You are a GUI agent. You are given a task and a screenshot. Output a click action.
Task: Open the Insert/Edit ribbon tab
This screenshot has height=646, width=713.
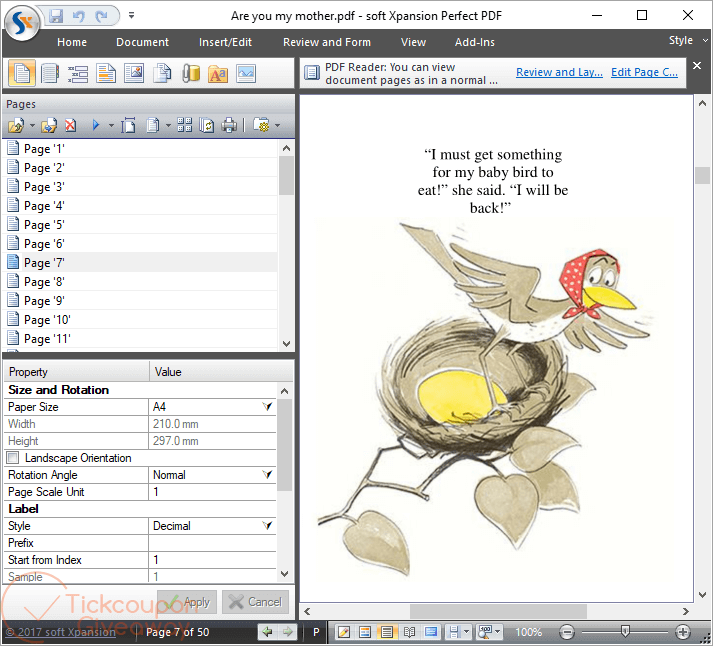[225, 42]
